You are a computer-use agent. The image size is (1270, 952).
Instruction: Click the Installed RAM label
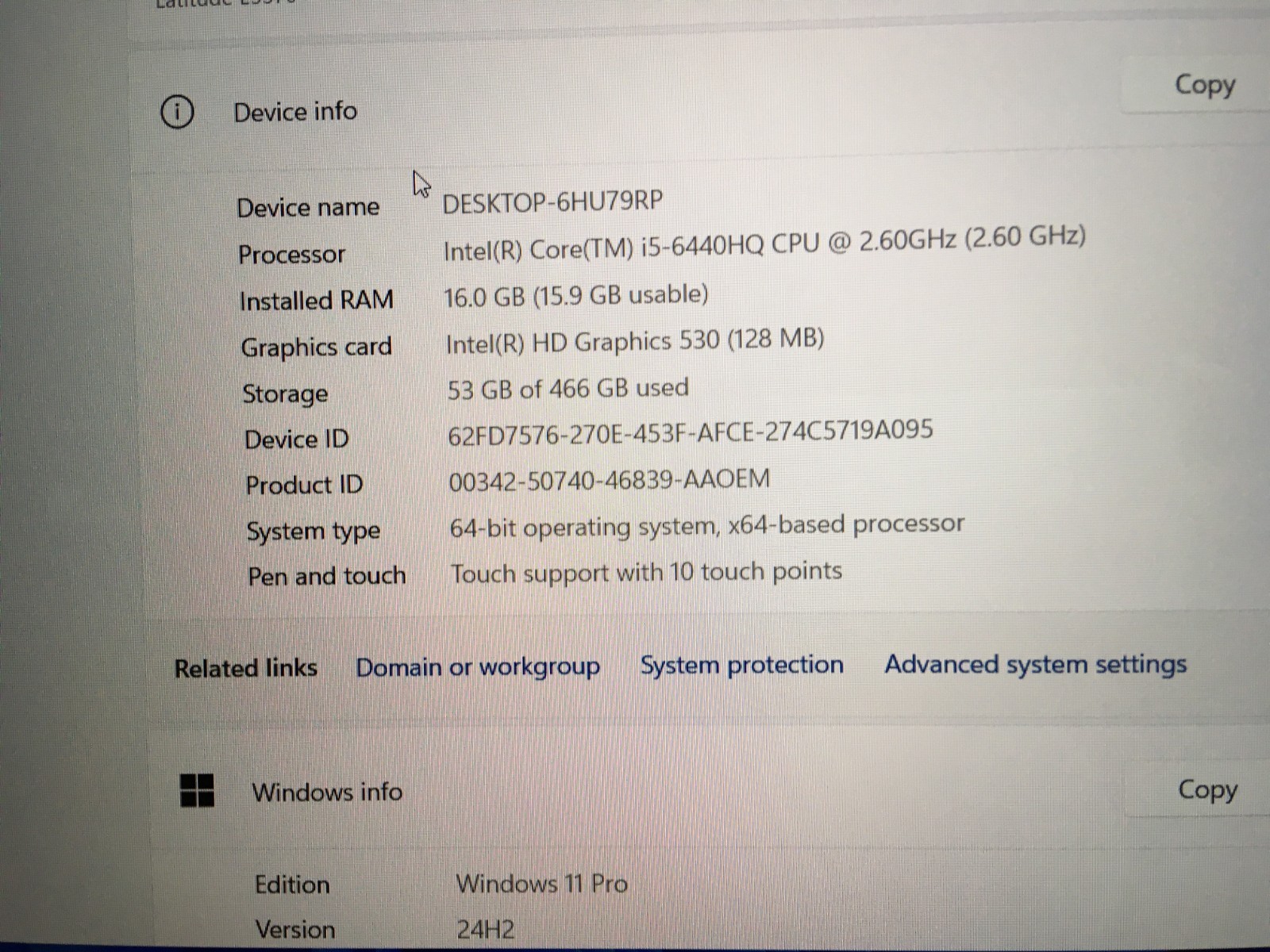point(316,301)
